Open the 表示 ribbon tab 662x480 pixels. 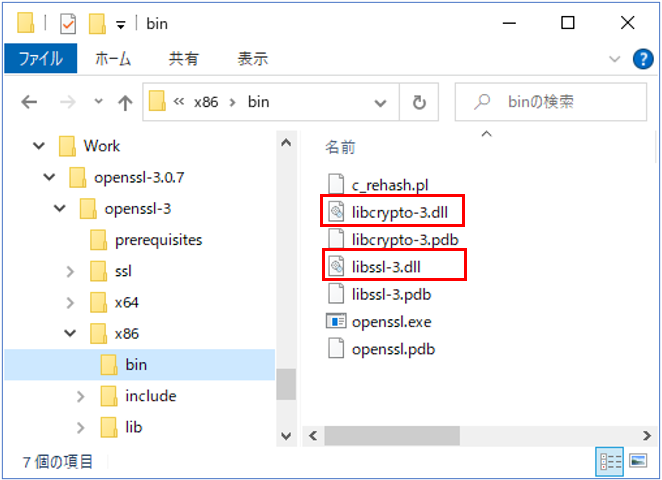252,59
